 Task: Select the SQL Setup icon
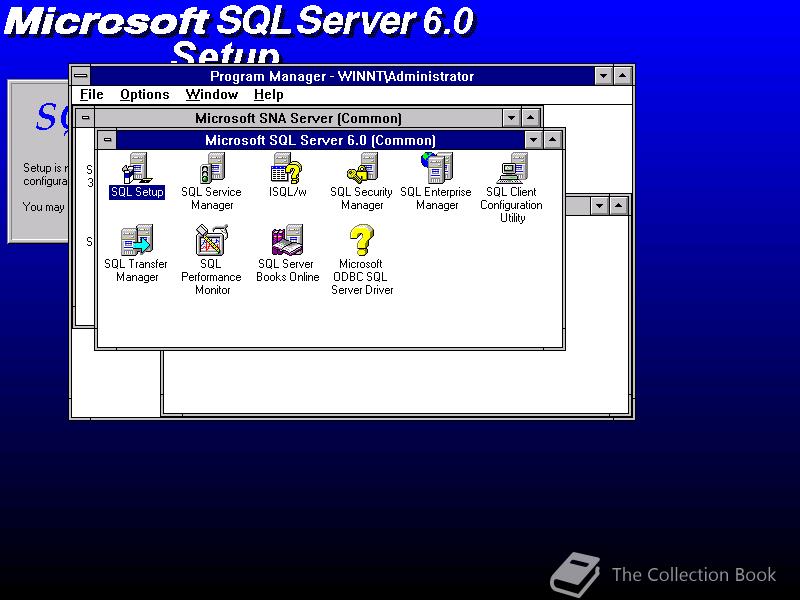[137, 168]
